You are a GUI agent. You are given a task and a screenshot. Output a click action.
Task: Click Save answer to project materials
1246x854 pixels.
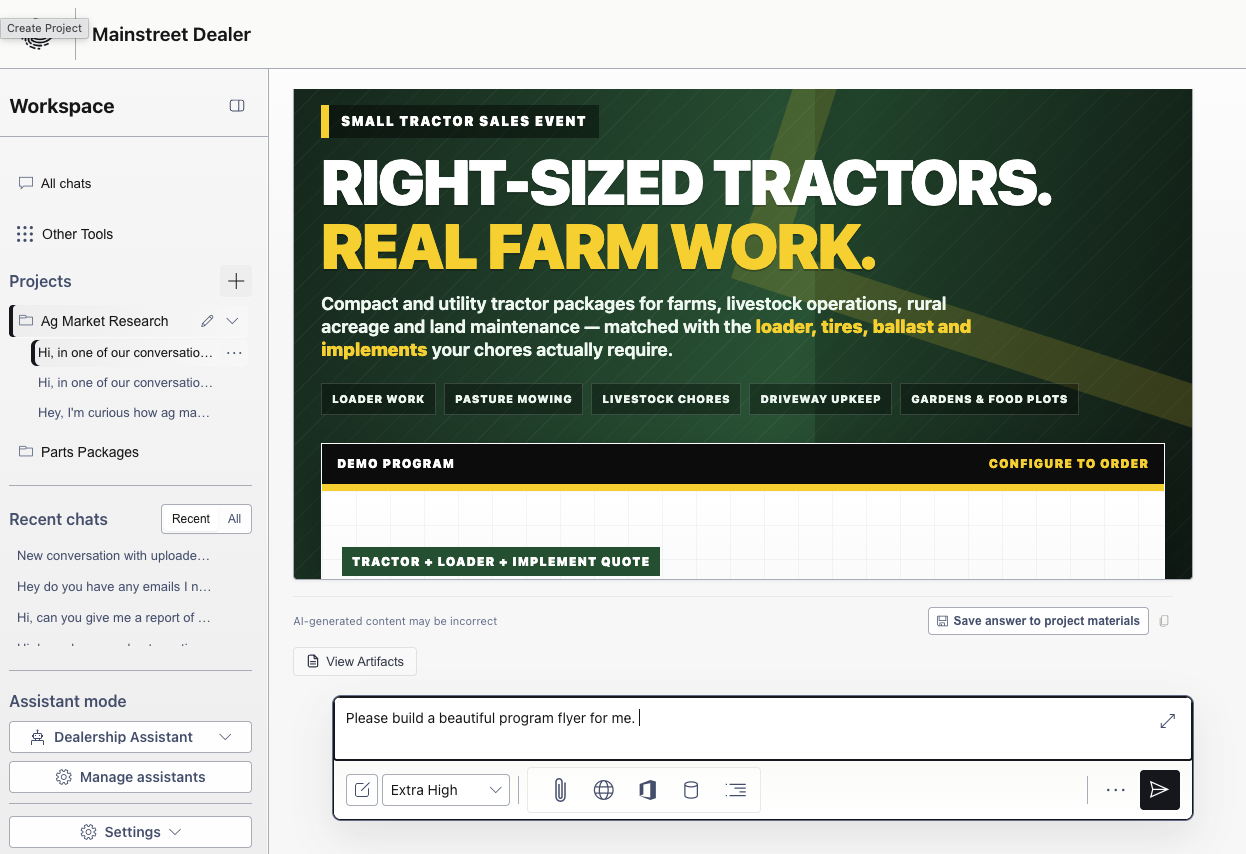1038,621
